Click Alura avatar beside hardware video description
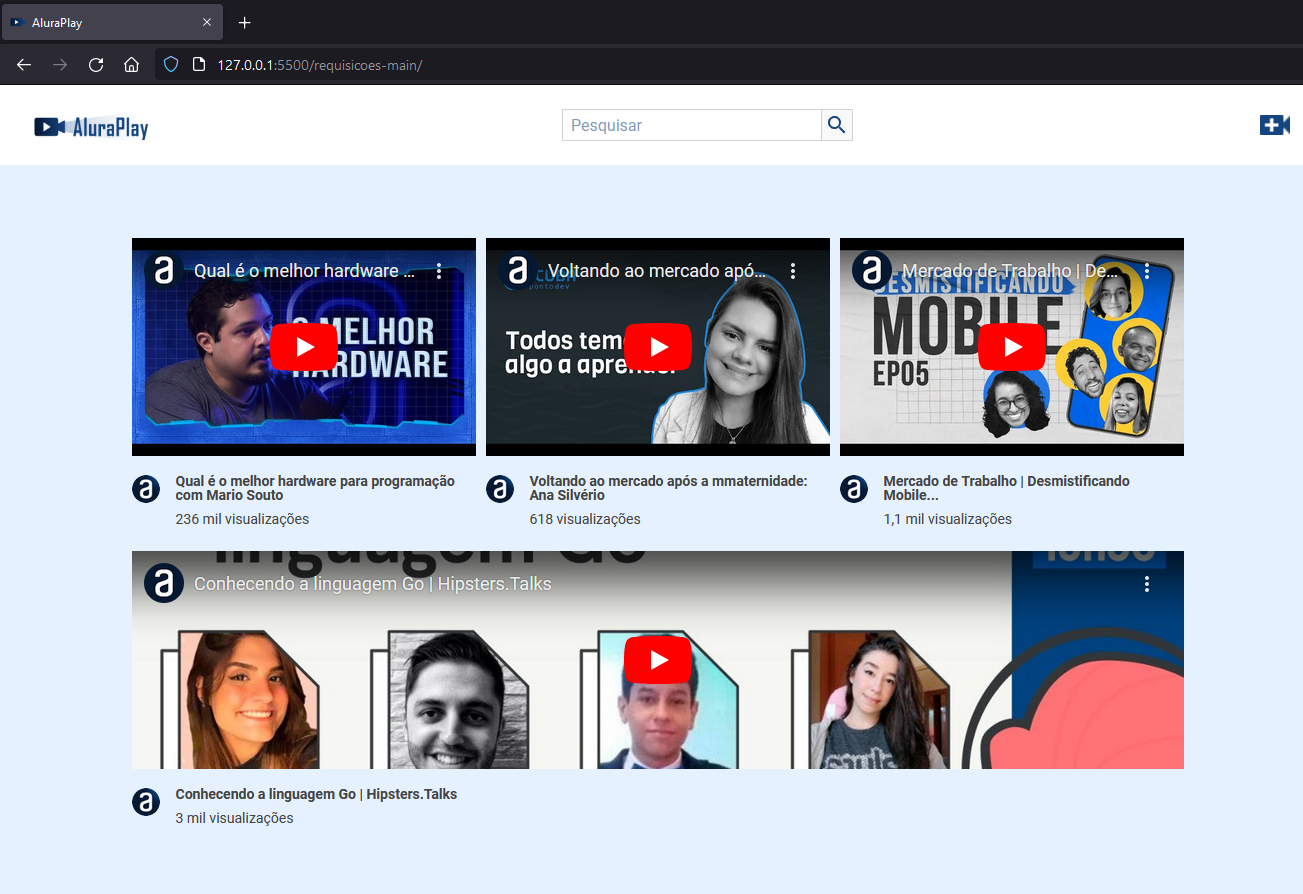Image resolution: width=1303 pixels, height=894 pixels. tap(146, 489)
